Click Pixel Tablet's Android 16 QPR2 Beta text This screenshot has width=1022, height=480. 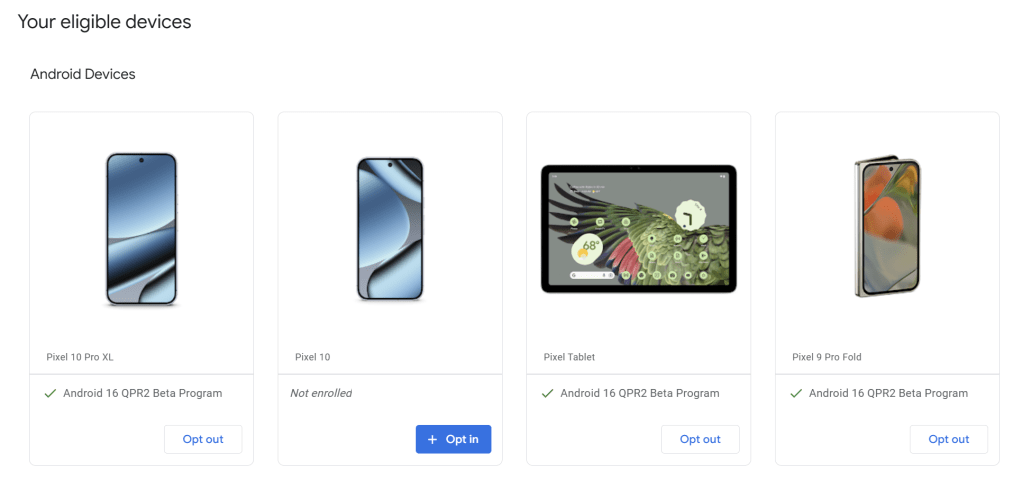(640, 393)
